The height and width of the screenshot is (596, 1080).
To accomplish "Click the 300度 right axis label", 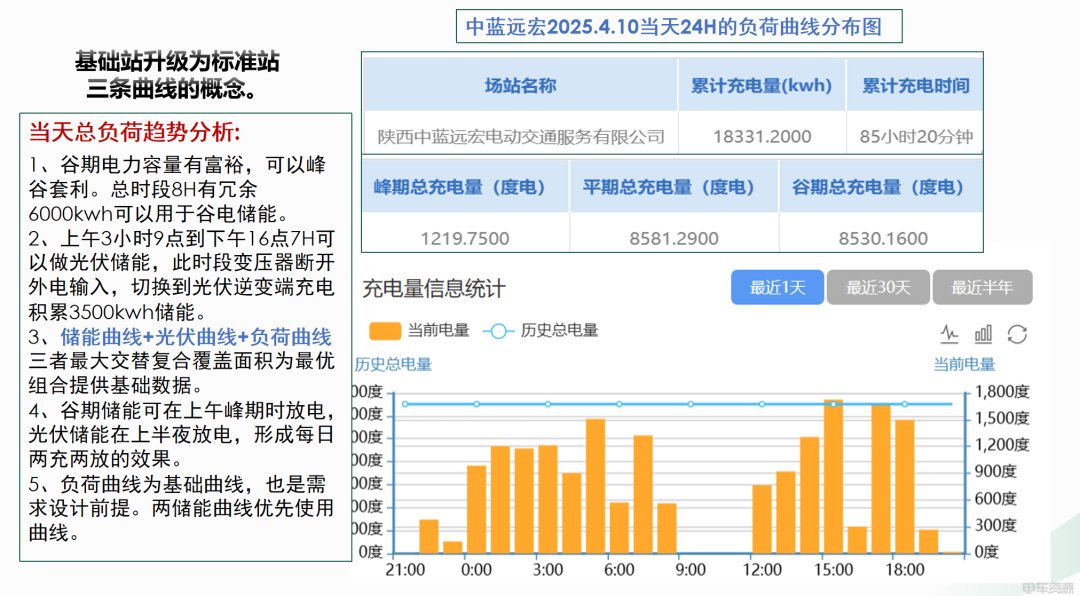I will click(x=997, y=525).
